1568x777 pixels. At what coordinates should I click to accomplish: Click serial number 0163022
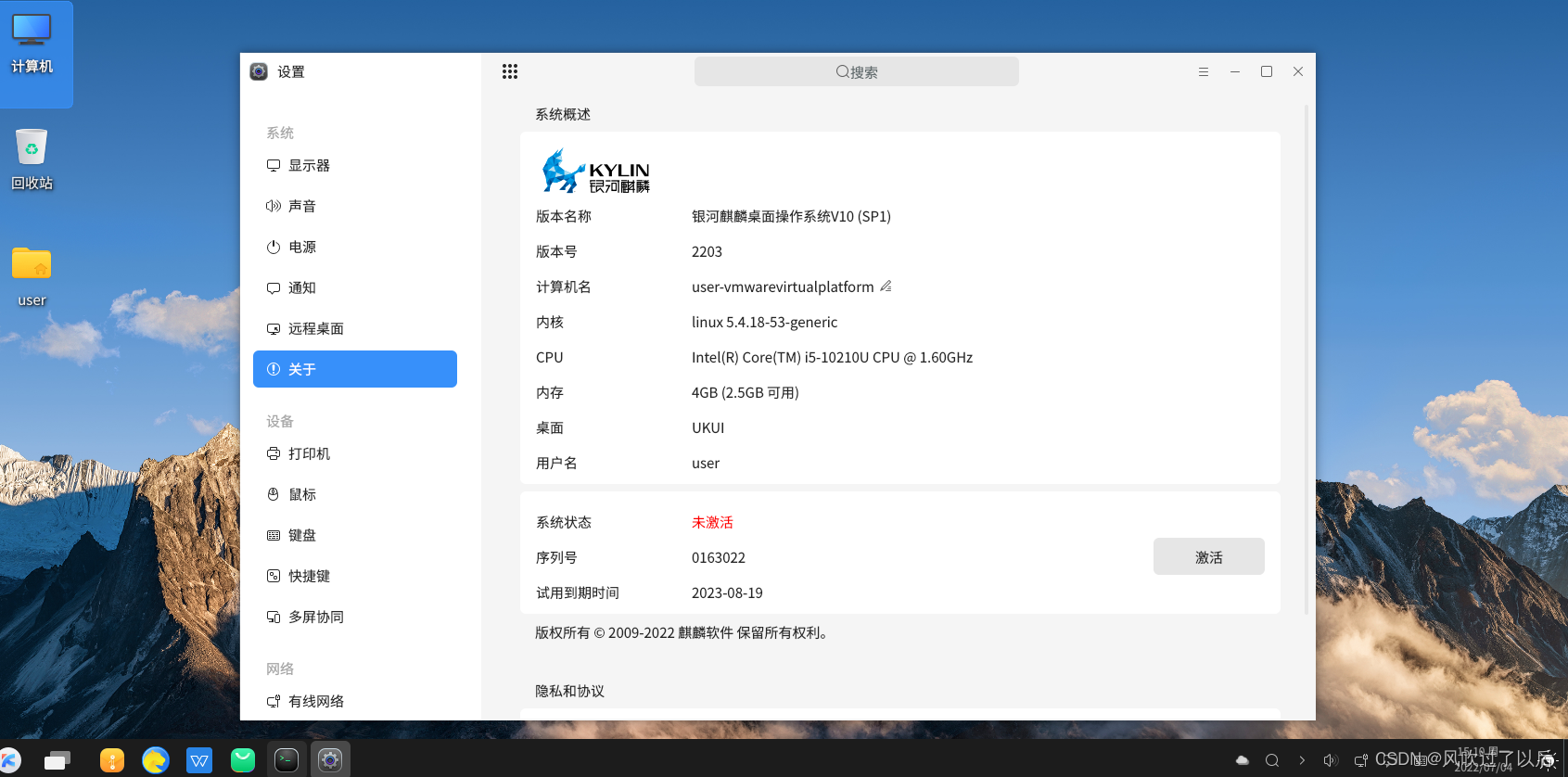(x=719, y=557)
